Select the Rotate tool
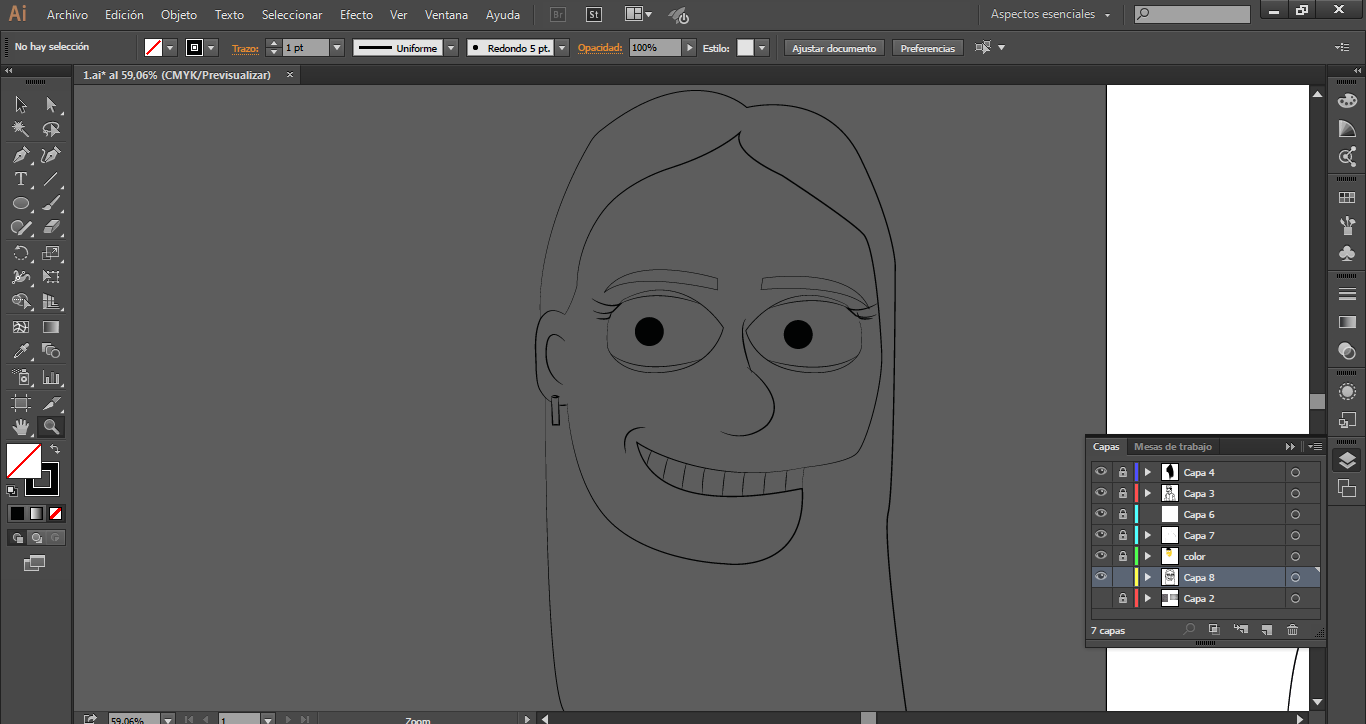The height and width of the screenshot is (724, 1366). click(20, 253)
